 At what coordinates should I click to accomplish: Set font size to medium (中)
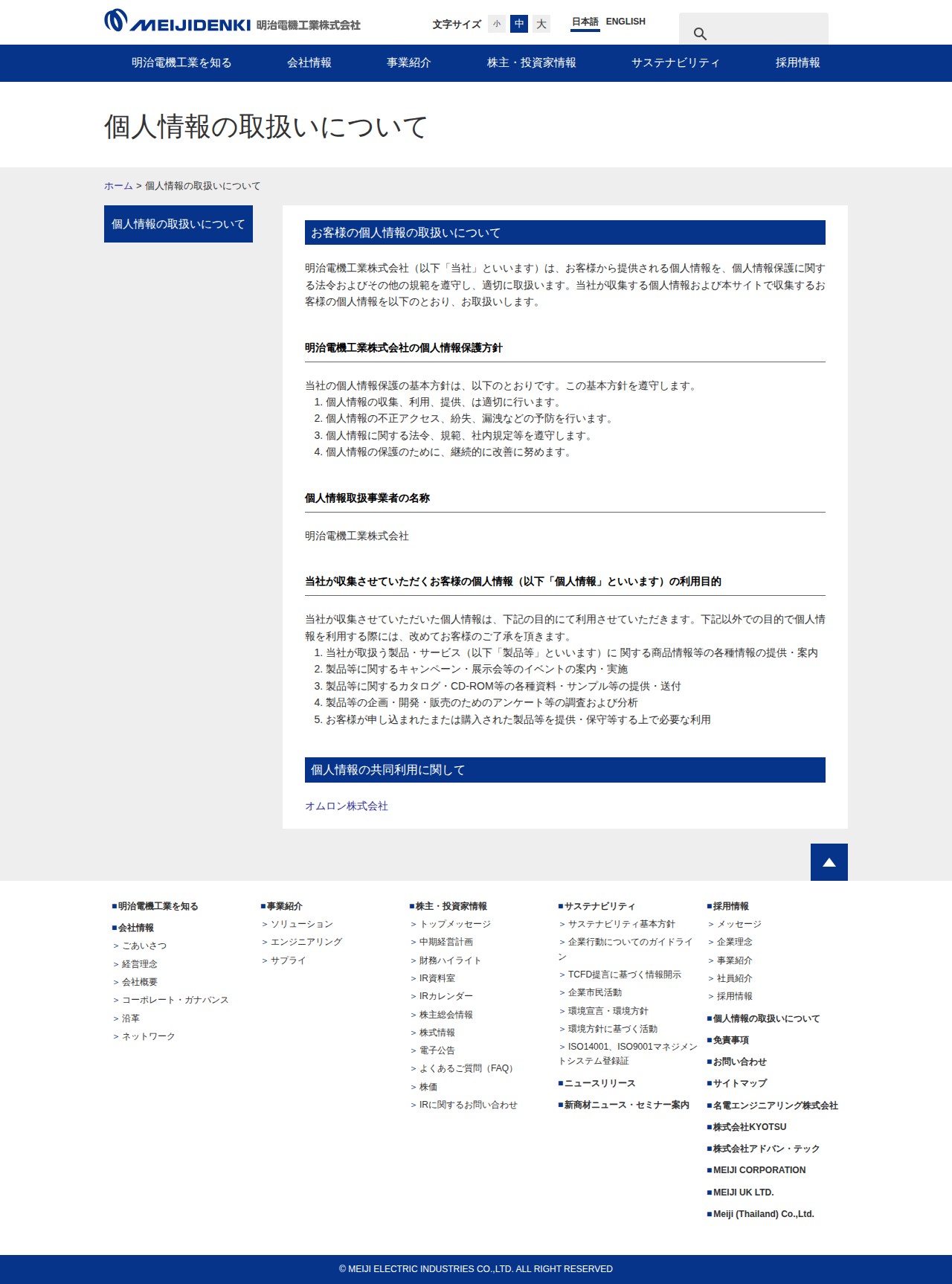[519, 24]
